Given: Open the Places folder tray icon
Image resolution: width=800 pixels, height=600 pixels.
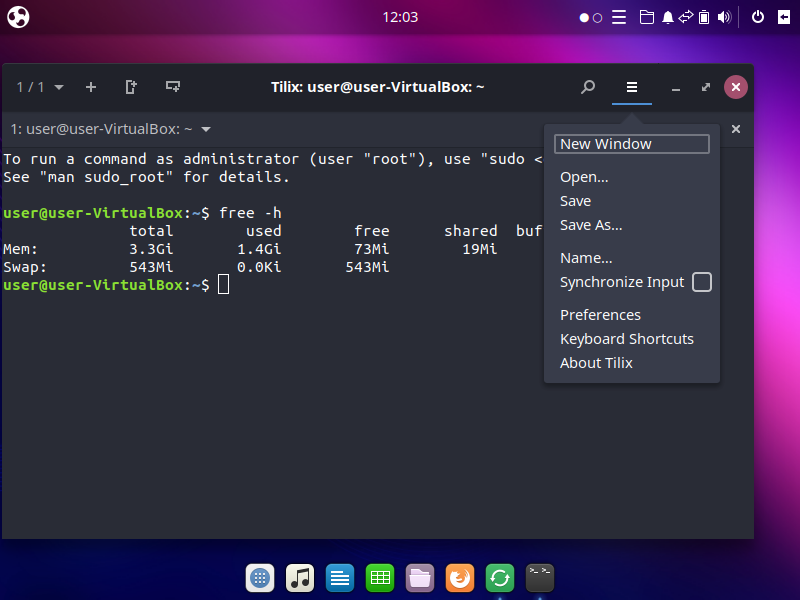Looking at the screenshot, I should tap(647, 17).
